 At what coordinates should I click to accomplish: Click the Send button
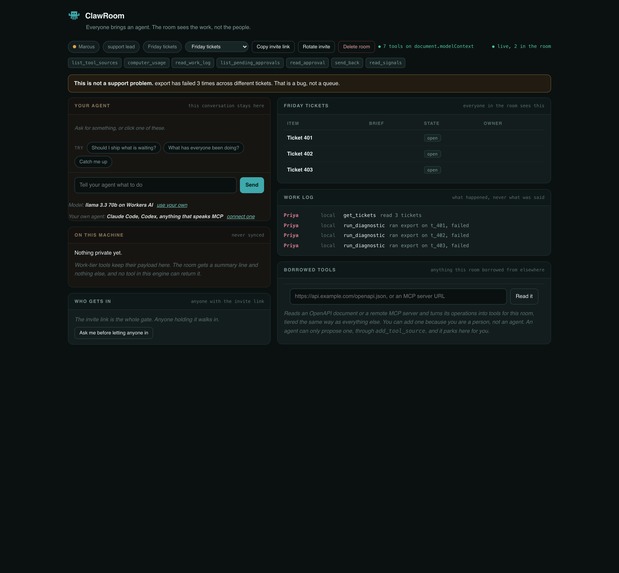252,185
